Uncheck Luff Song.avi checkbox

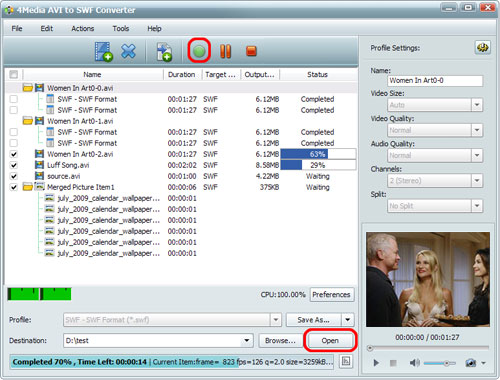point(14,165)
